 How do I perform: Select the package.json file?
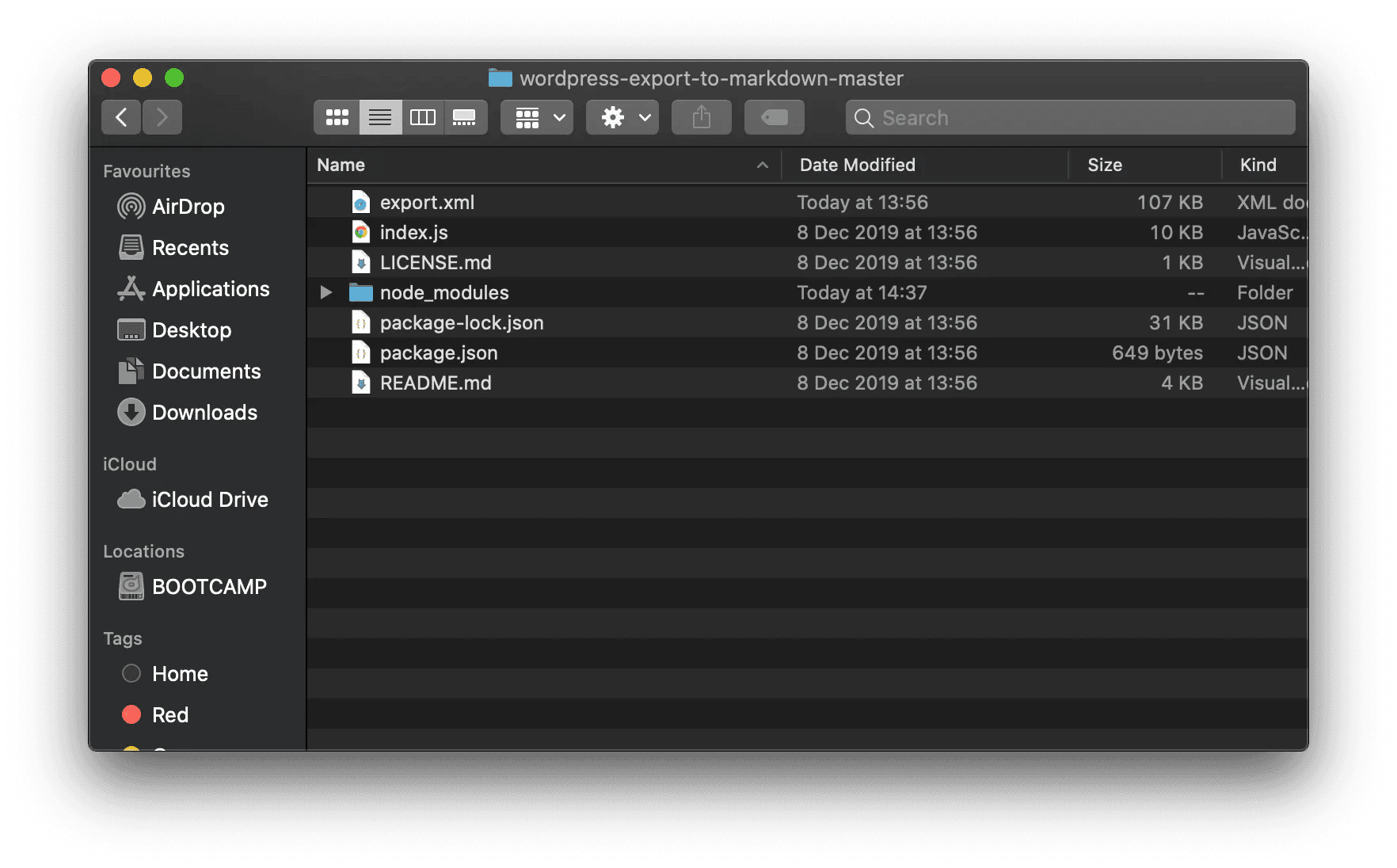(x=807, y=353)
